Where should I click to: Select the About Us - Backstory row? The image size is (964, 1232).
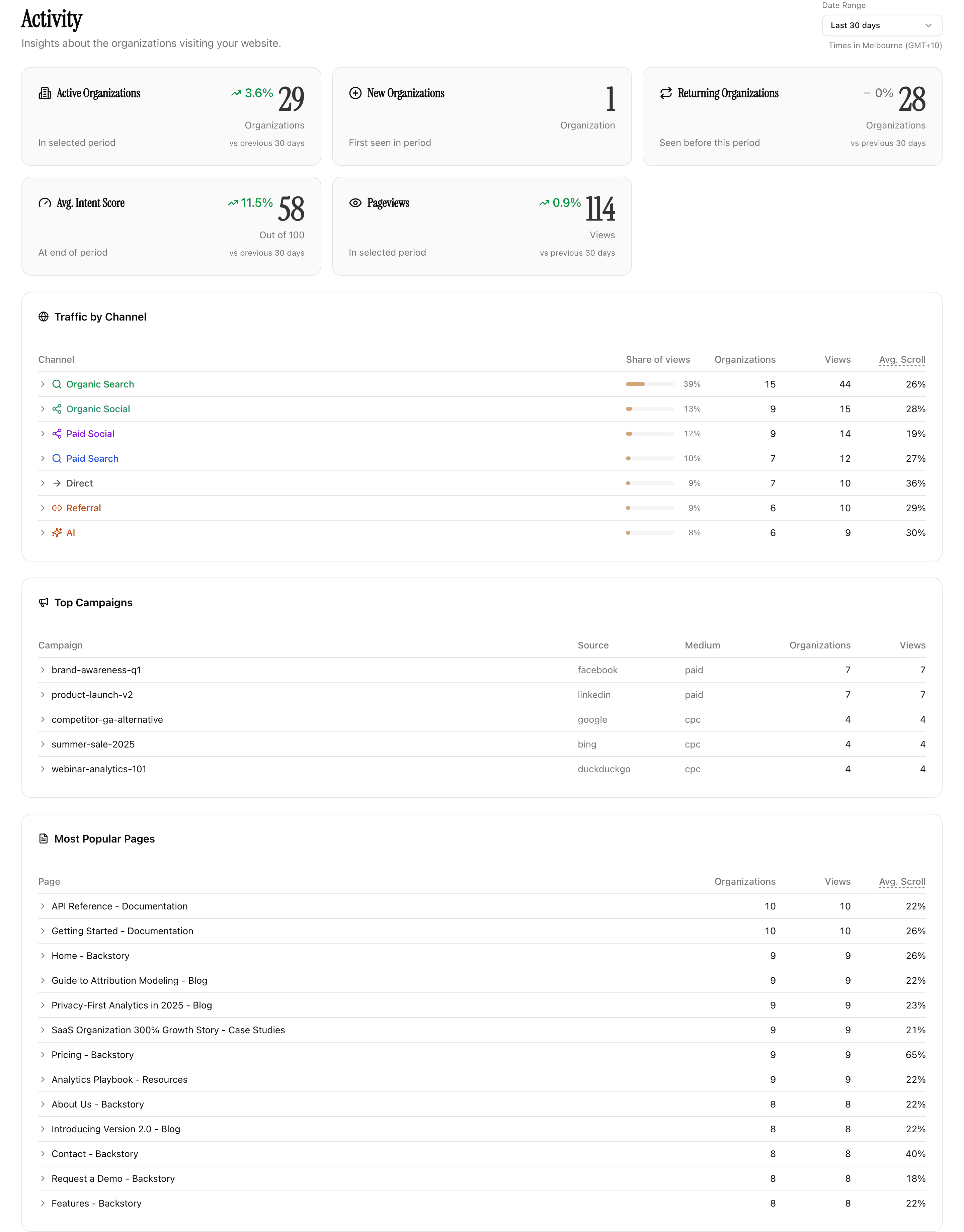(482, 1105)
